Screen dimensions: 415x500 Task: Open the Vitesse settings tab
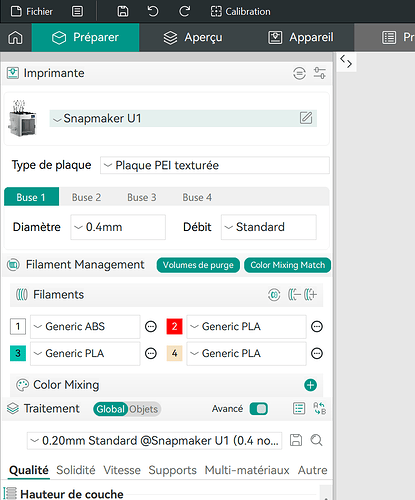(x=122, y=470)
